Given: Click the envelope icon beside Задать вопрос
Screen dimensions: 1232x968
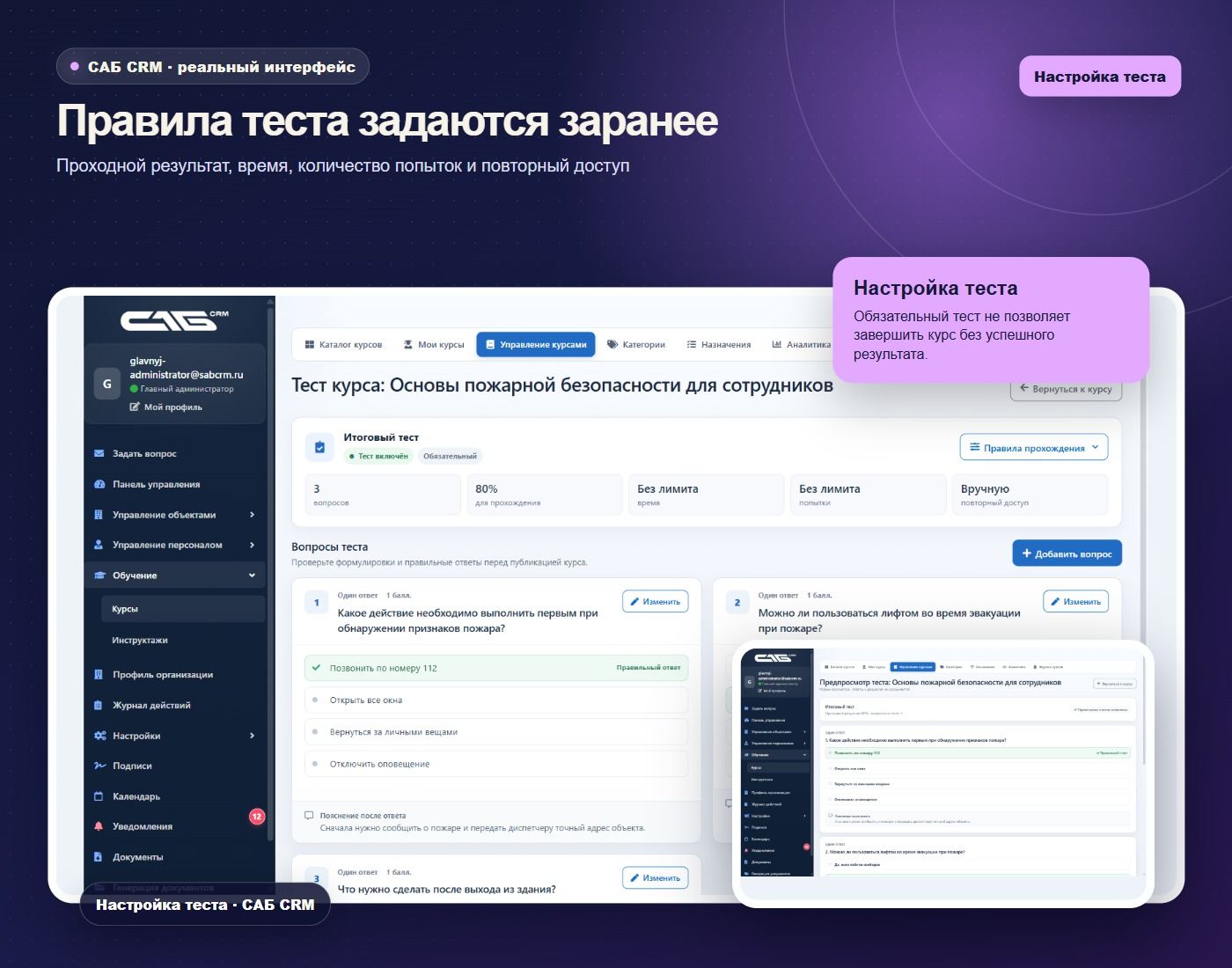Looking at the screenshot, I should click(x=99, y=454).
